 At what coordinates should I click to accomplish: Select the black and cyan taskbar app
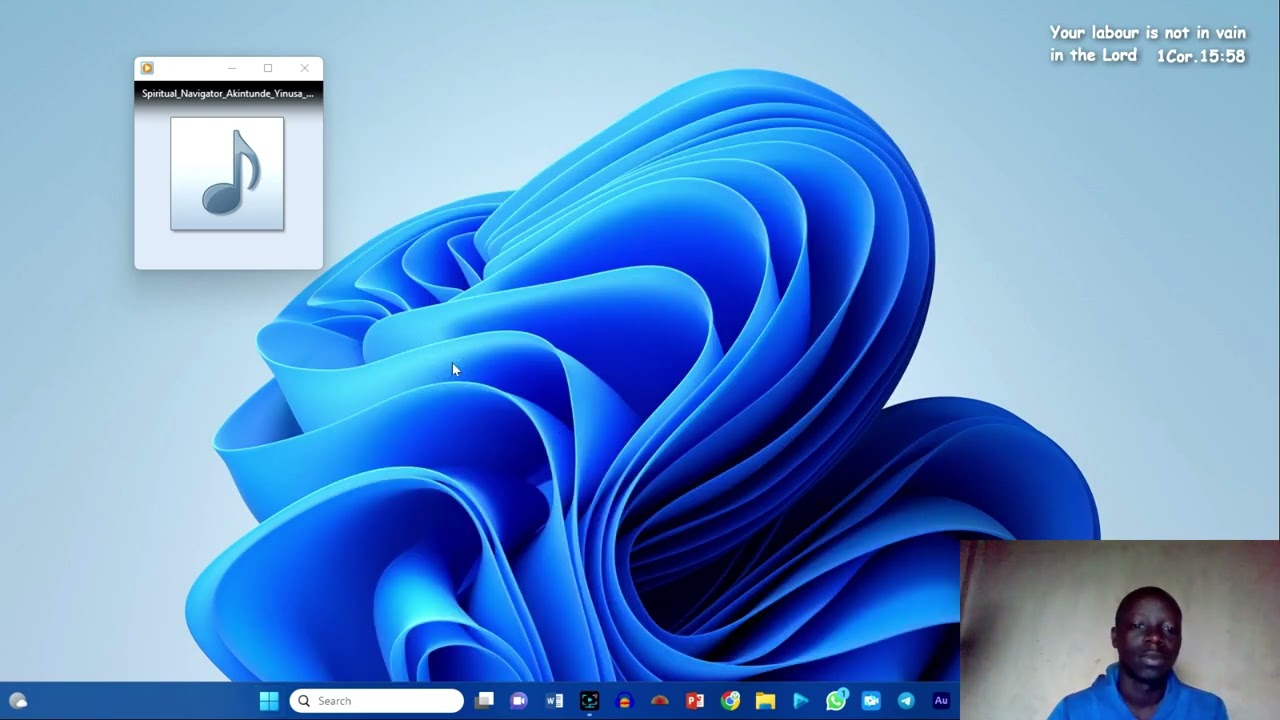coord(589,701)
